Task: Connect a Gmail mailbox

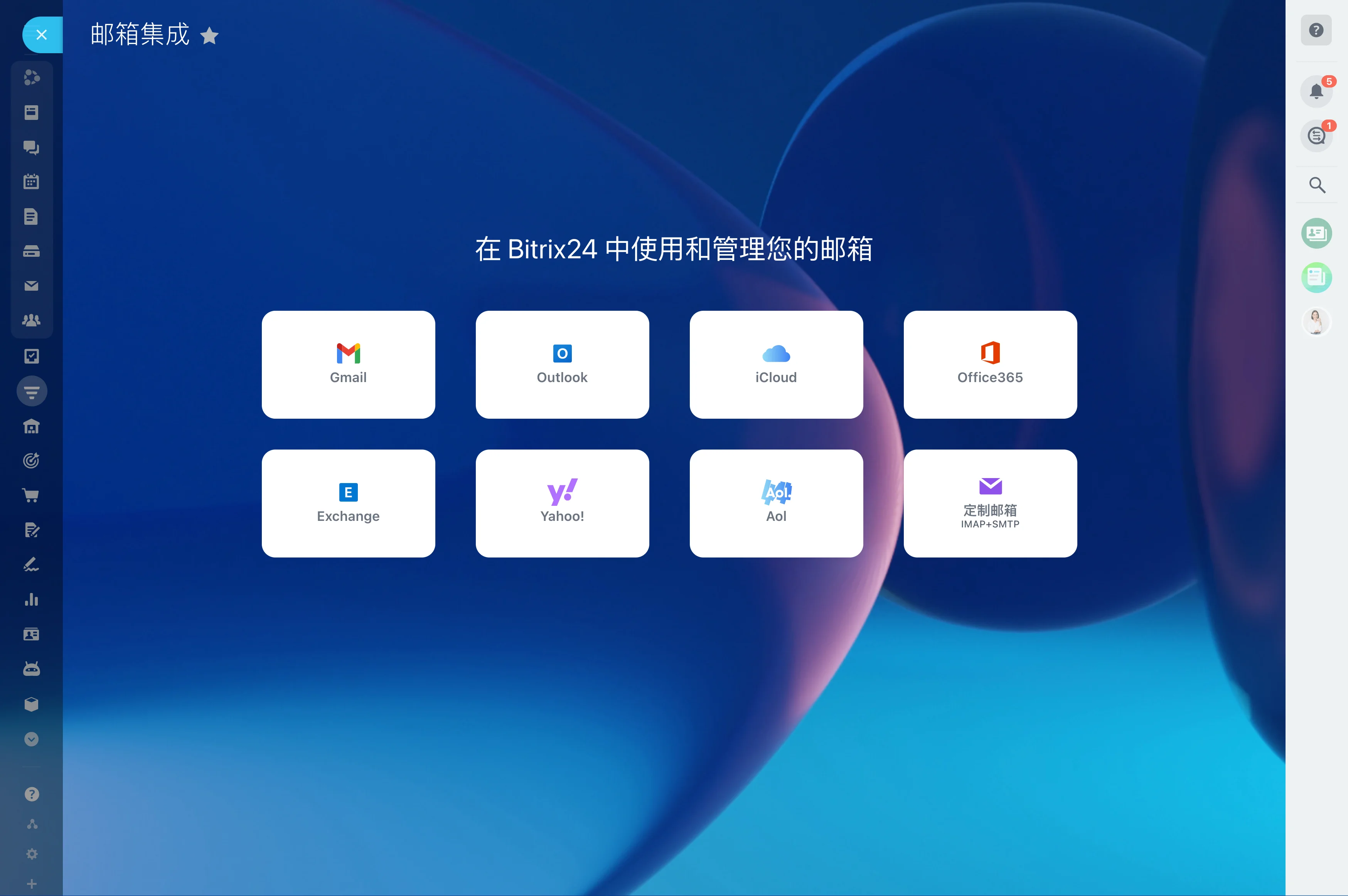Action: pyautogui.click(x=348, y=365)
